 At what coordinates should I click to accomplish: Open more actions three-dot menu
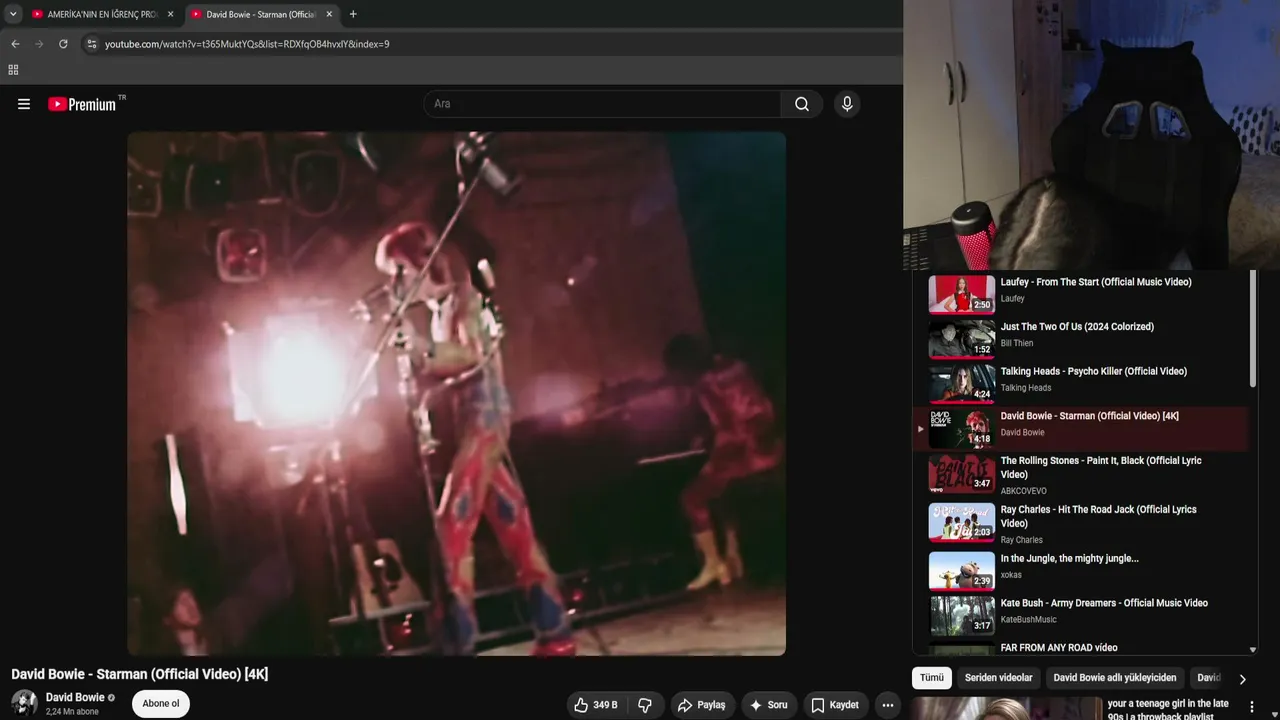tap(887, 705)
